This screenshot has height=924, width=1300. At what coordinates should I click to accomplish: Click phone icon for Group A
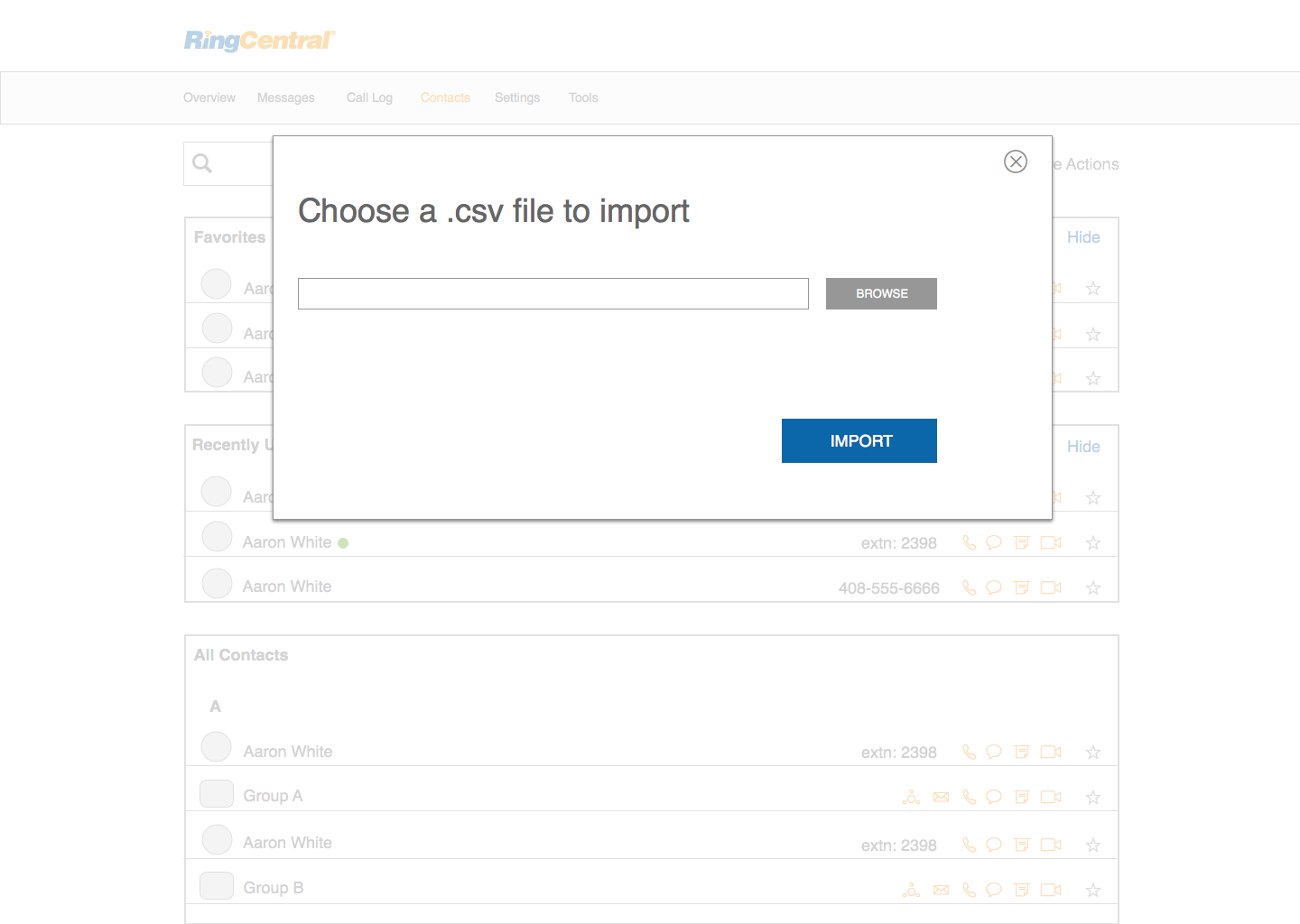(x=969, y=797)
